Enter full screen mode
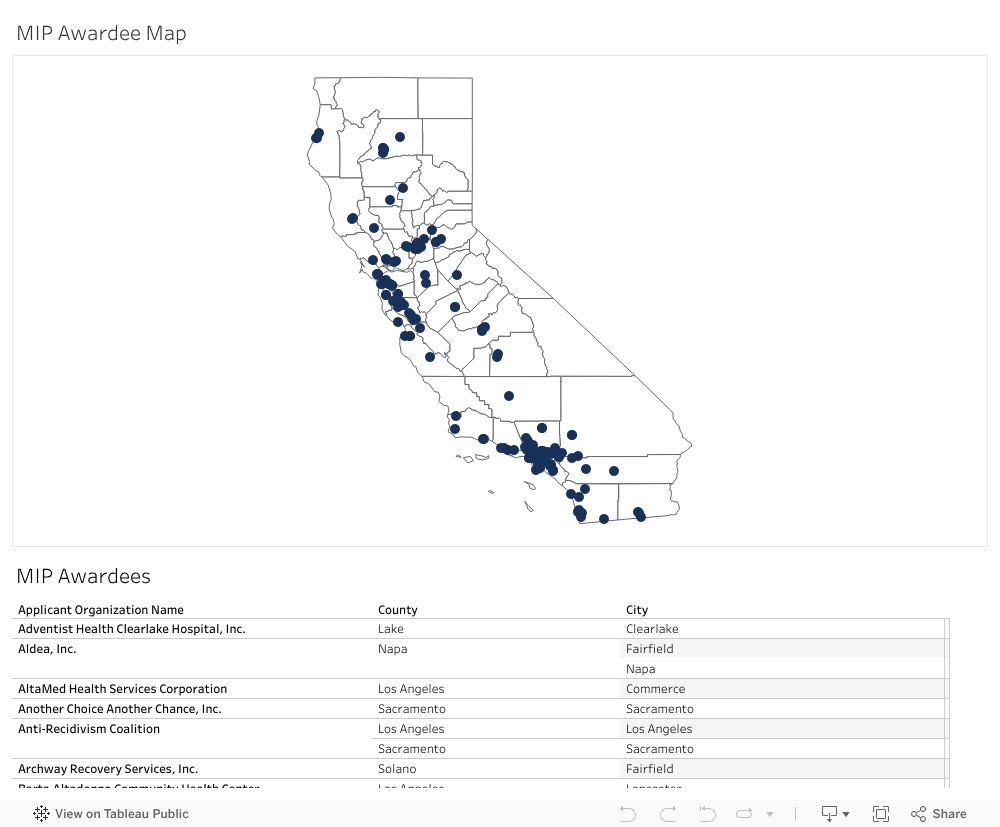Image resolution: width=1000 pixels, height=827 pixels. (x=881, y=814)
